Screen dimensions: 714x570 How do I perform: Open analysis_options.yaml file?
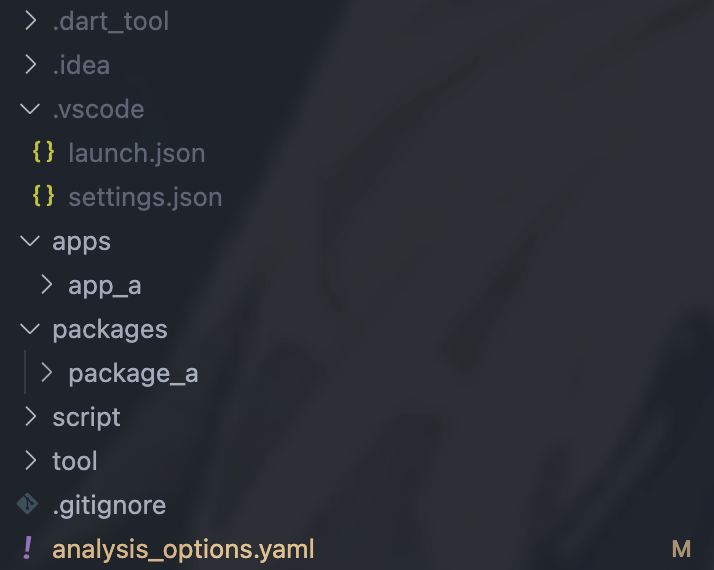coord(183,549)
